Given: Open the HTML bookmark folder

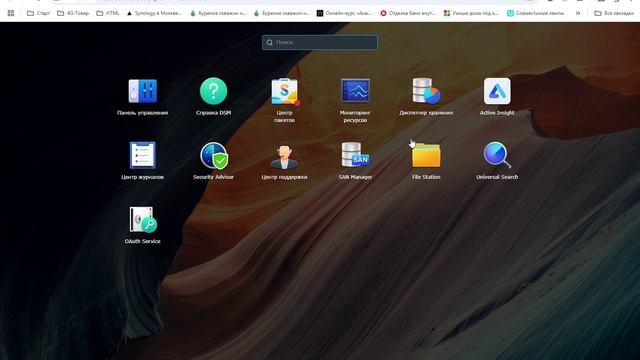Looking at the screenshot, I should [108, 13].
